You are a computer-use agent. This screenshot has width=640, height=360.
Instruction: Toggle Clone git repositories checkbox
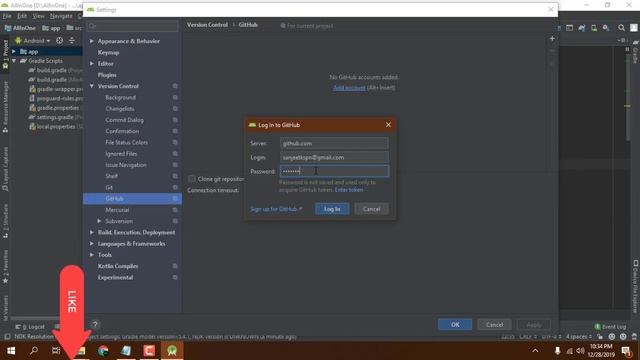tap(191, 179)
